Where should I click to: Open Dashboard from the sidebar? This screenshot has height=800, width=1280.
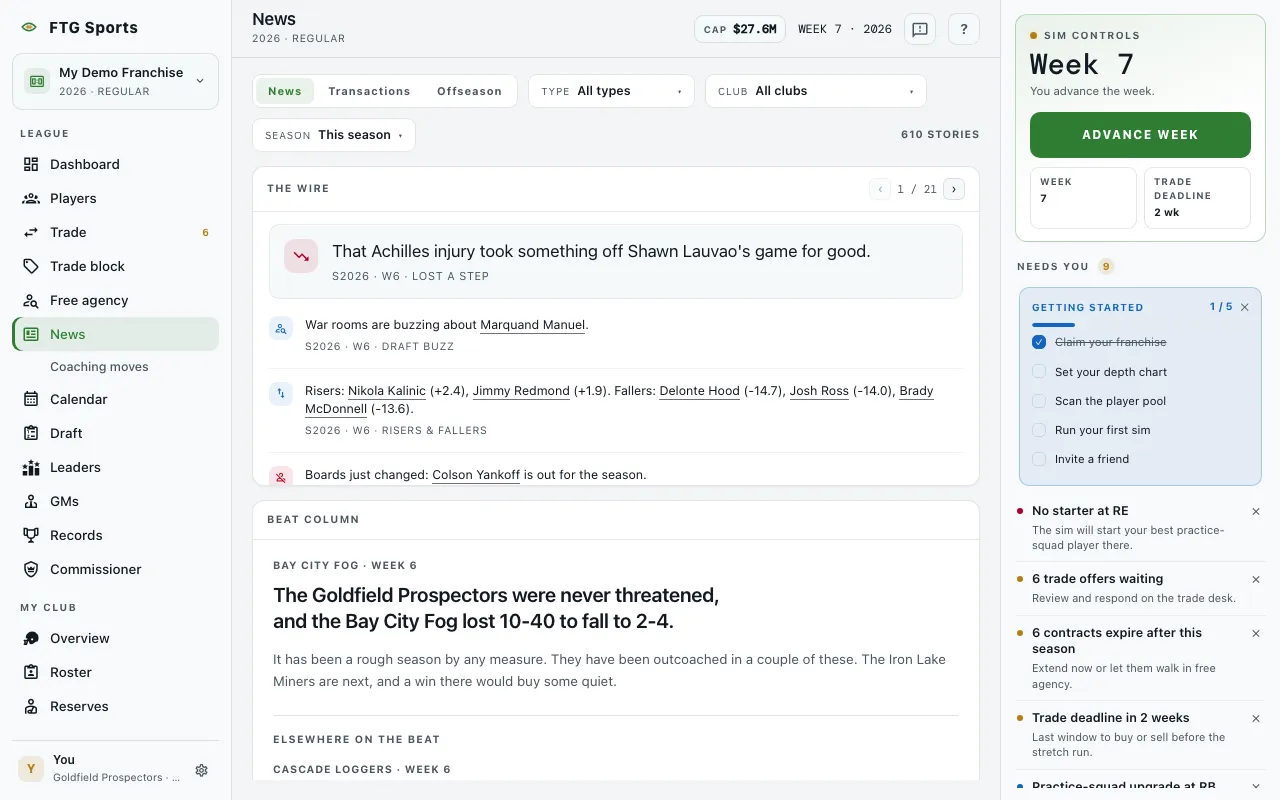coord(115,164)
